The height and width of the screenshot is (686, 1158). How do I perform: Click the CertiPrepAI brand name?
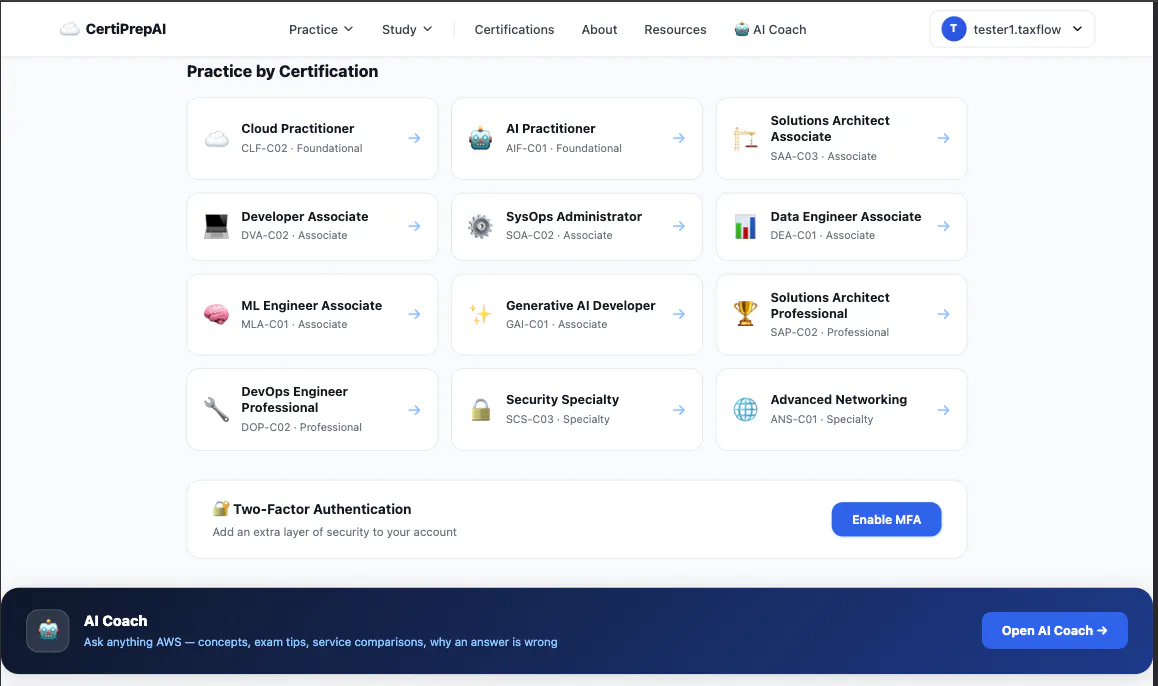(x=126, y=29)
